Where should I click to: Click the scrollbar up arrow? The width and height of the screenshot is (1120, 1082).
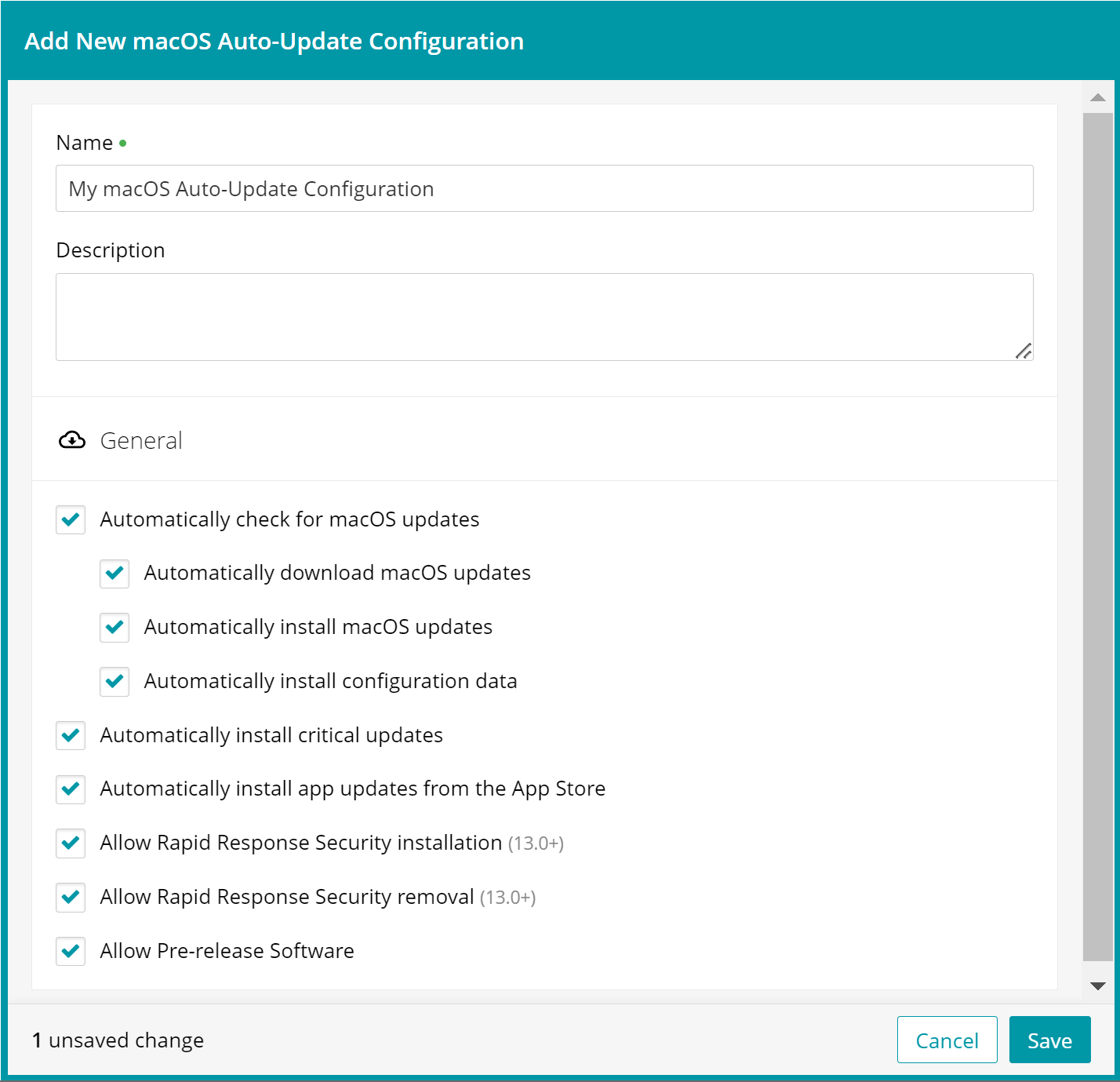tap(1098, 97)
